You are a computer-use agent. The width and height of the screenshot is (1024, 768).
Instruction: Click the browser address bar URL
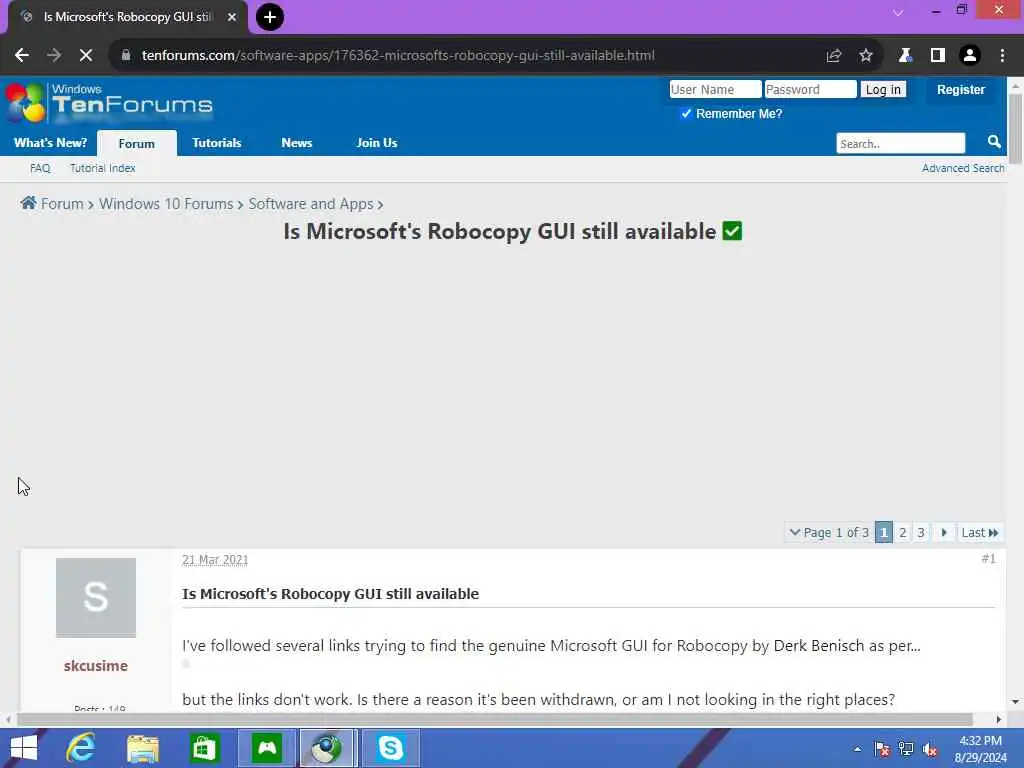(x=398, y=56)
